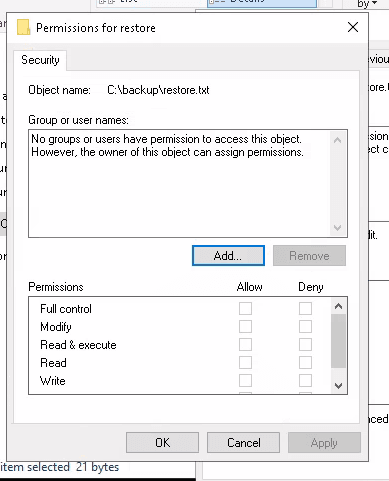Viewport: 389px width, 481px height.
Task: Tick Deny checkbox for Full control
Action: [x=305, y=309]
